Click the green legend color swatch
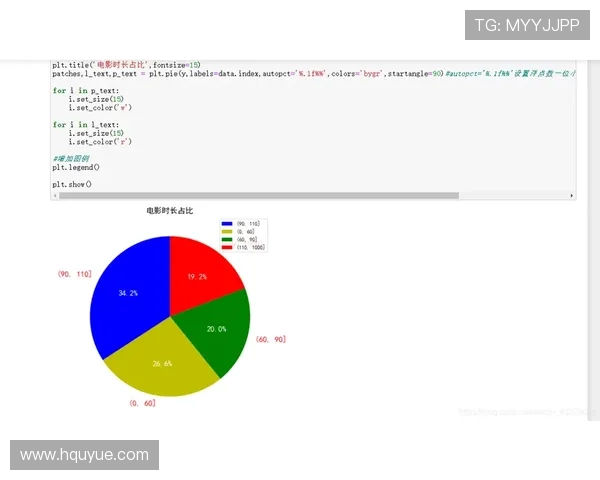600x480 pixels. coord(228,240)
